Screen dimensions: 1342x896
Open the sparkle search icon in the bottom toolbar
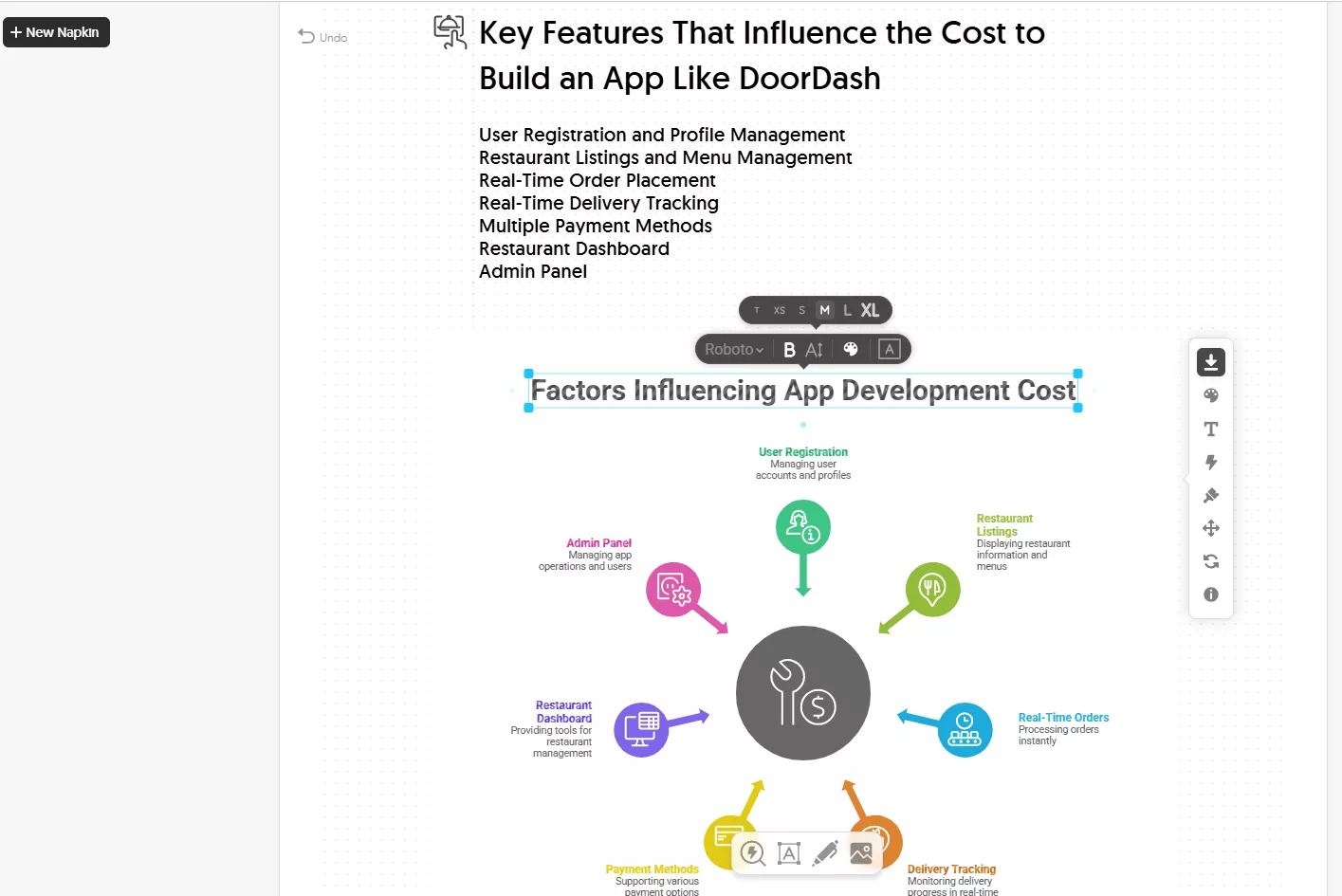[752, 852]
